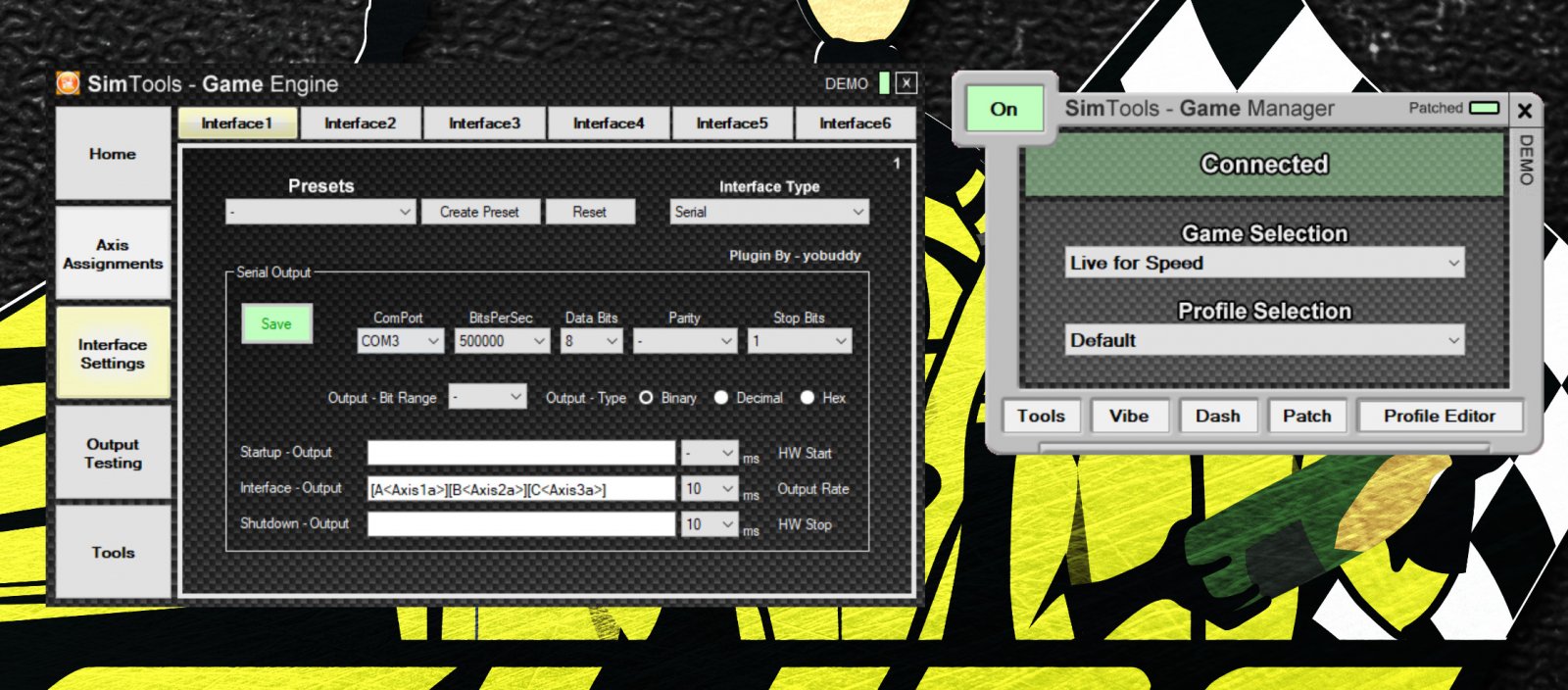The width and height of the screenshot is (1568, 690).
Task: Select the Hex output type
Action: coord(808,398)
